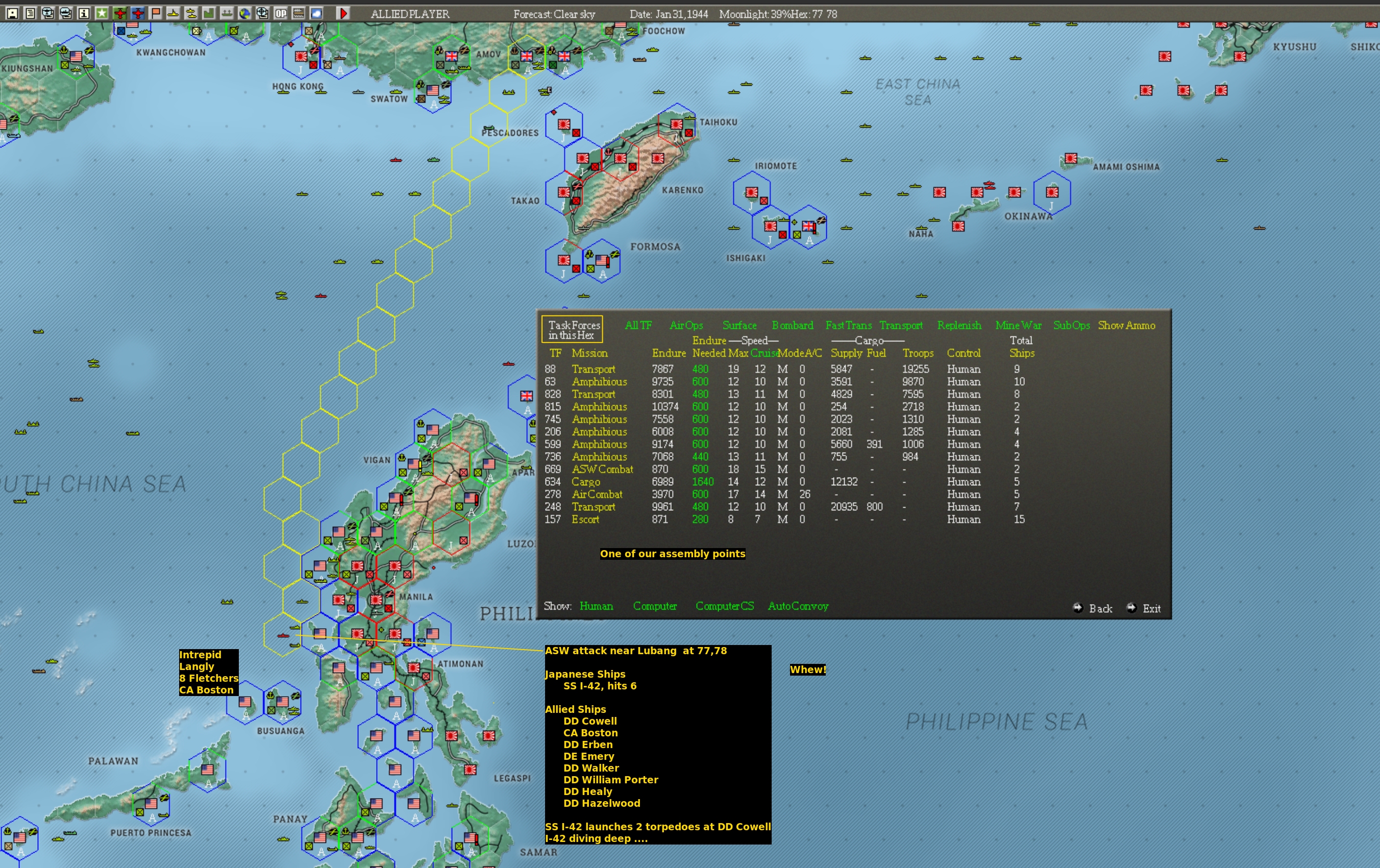Screen dimensions: 1380x868
Task: Toggle Human task forces filter
Action: pos(596,606)
